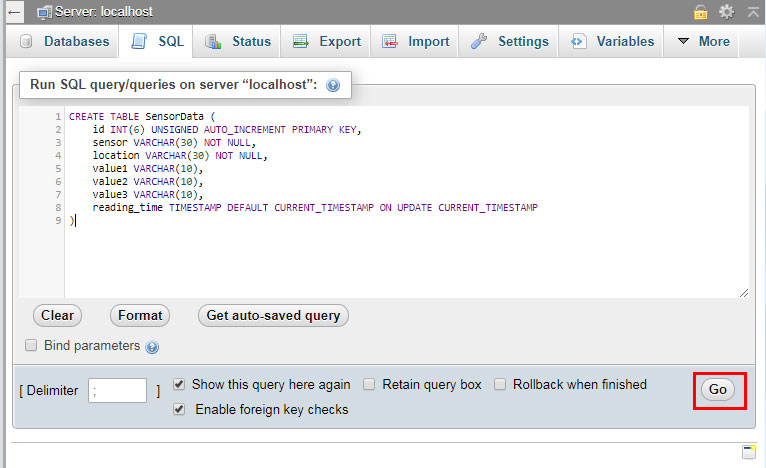The width and height of the screenshot is (766, 468).
Task: Click the note icon at bottom right
Action: (x=748, y=451)
